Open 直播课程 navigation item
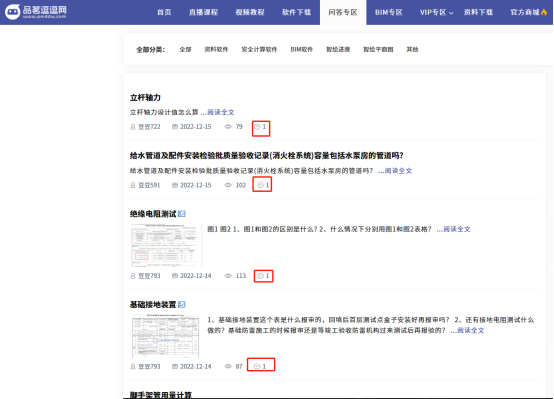The height and width of the screenshot is (399, 554). pyautogui.click(x=203, y=12)
